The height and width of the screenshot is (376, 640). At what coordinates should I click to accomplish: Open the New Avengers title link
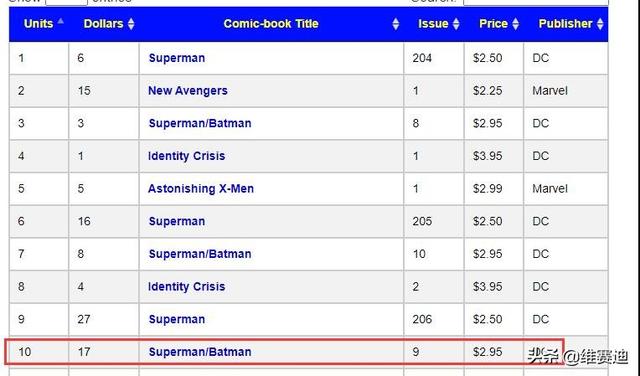coord(188,91)
